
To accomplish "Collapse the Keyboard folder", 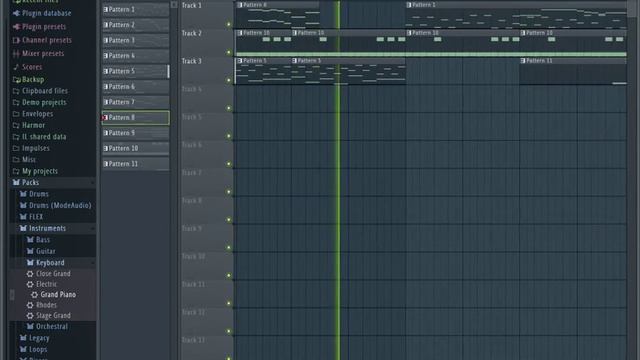I will [x=50, y=263].
